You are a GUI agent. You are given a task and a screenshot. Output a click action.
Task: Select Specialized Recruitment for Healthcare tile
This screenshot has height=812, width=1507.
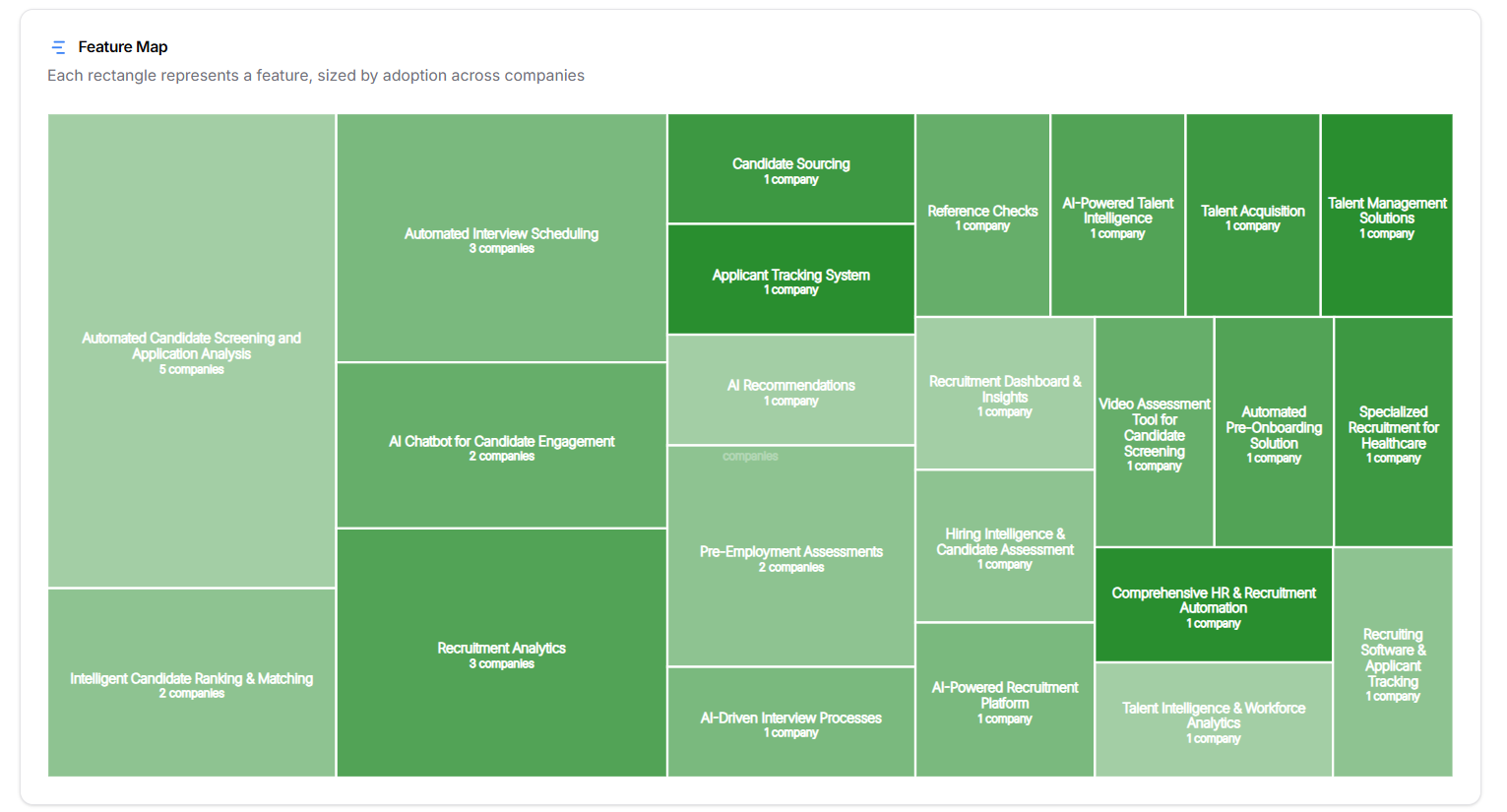pos(1393,432)
